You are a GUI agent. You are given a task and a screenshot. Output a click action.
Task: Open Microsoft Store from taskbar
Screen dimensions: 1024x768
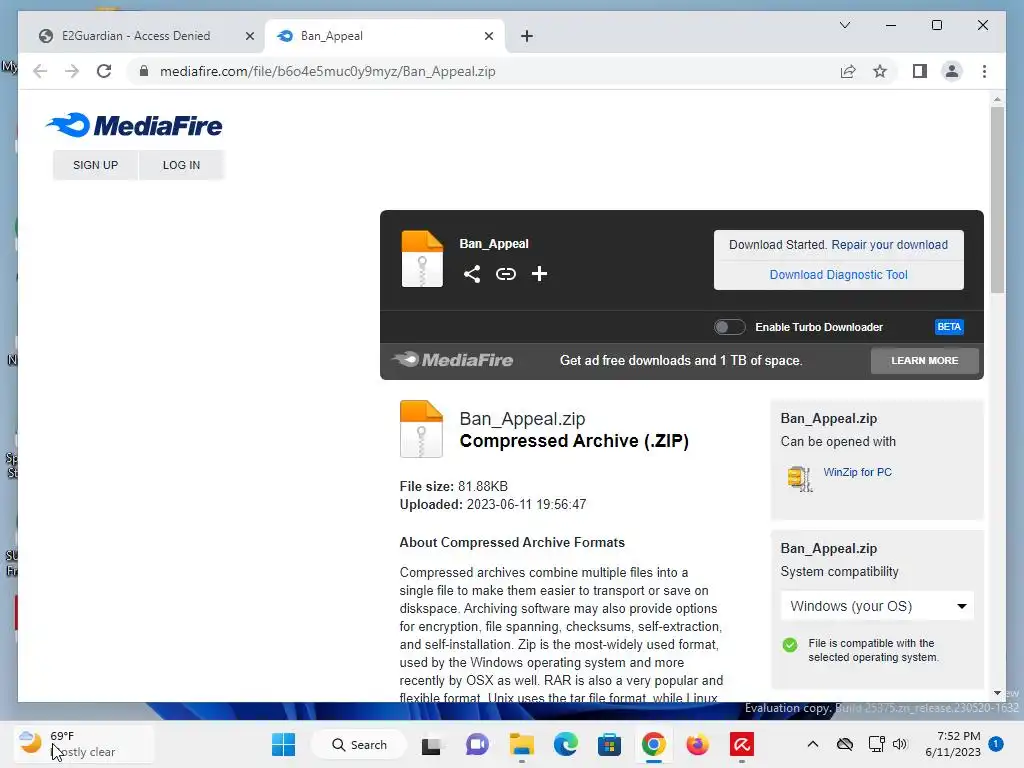[x=609, y=744]
